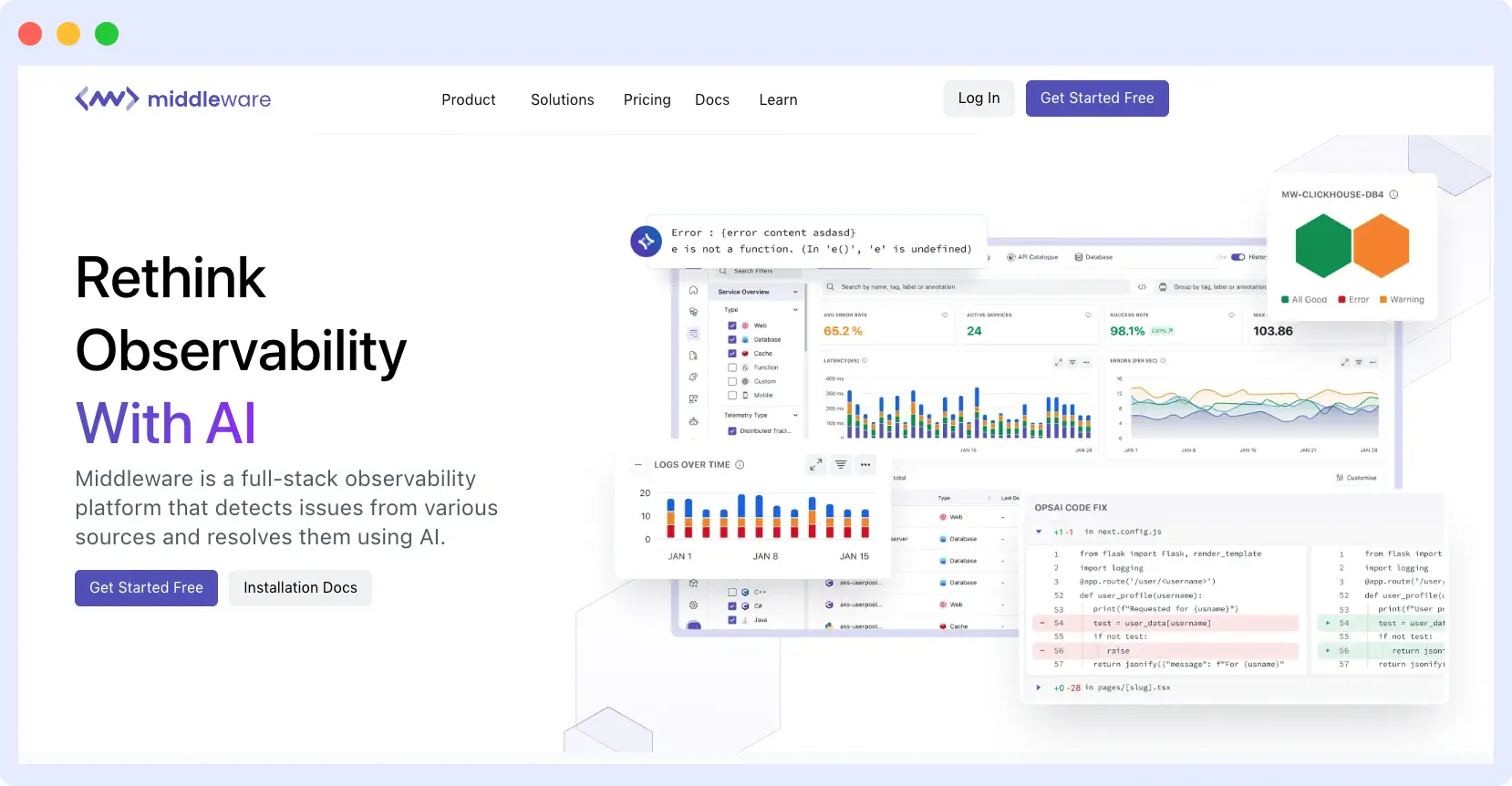Collapse the Service Overview section
Screen dimensions: 1512x786
pyautogui.click(x=795, y=292)
